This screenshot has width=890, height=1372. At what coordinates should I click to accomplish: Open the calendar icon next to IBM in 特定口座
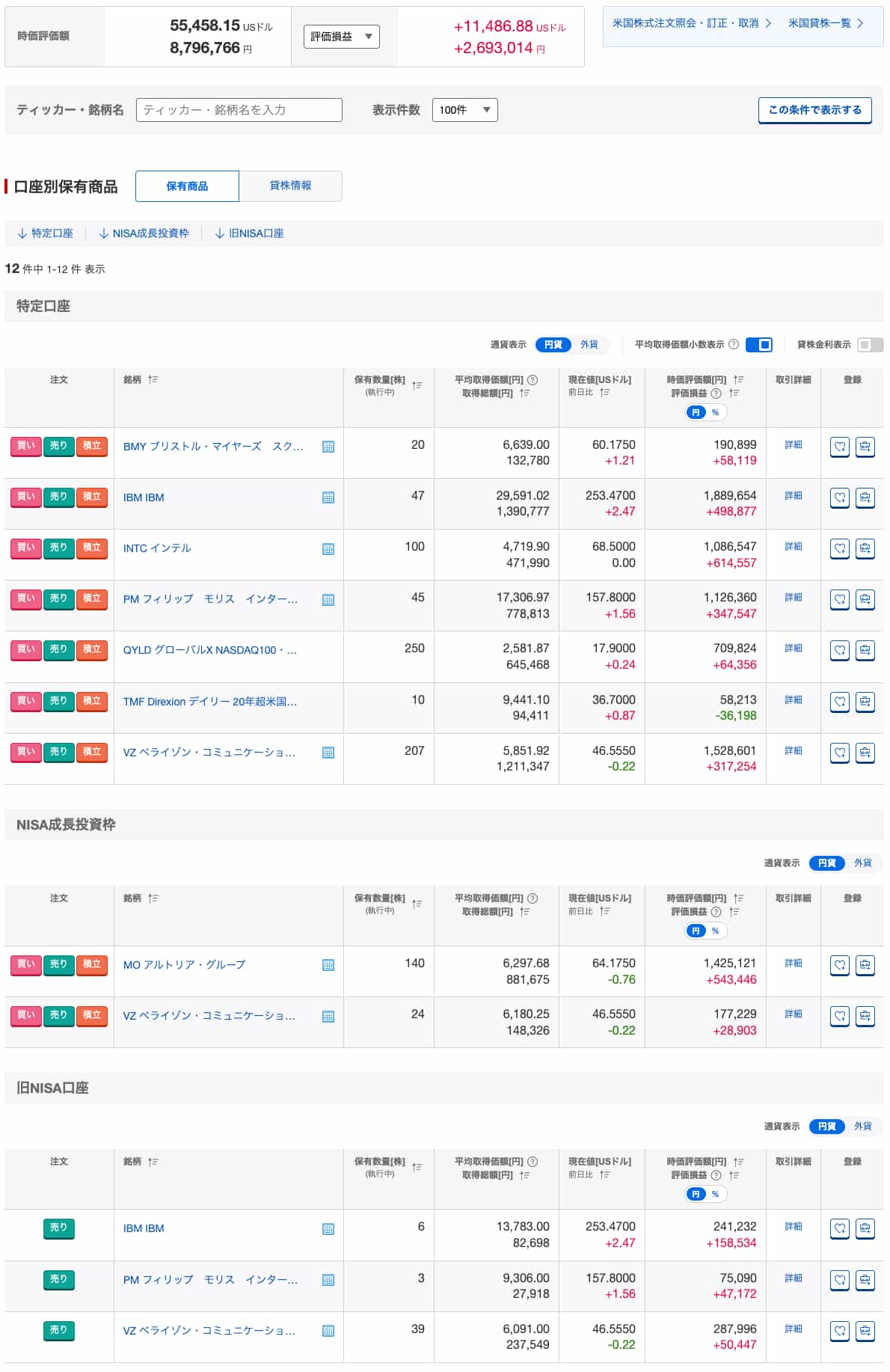(328, 497)
